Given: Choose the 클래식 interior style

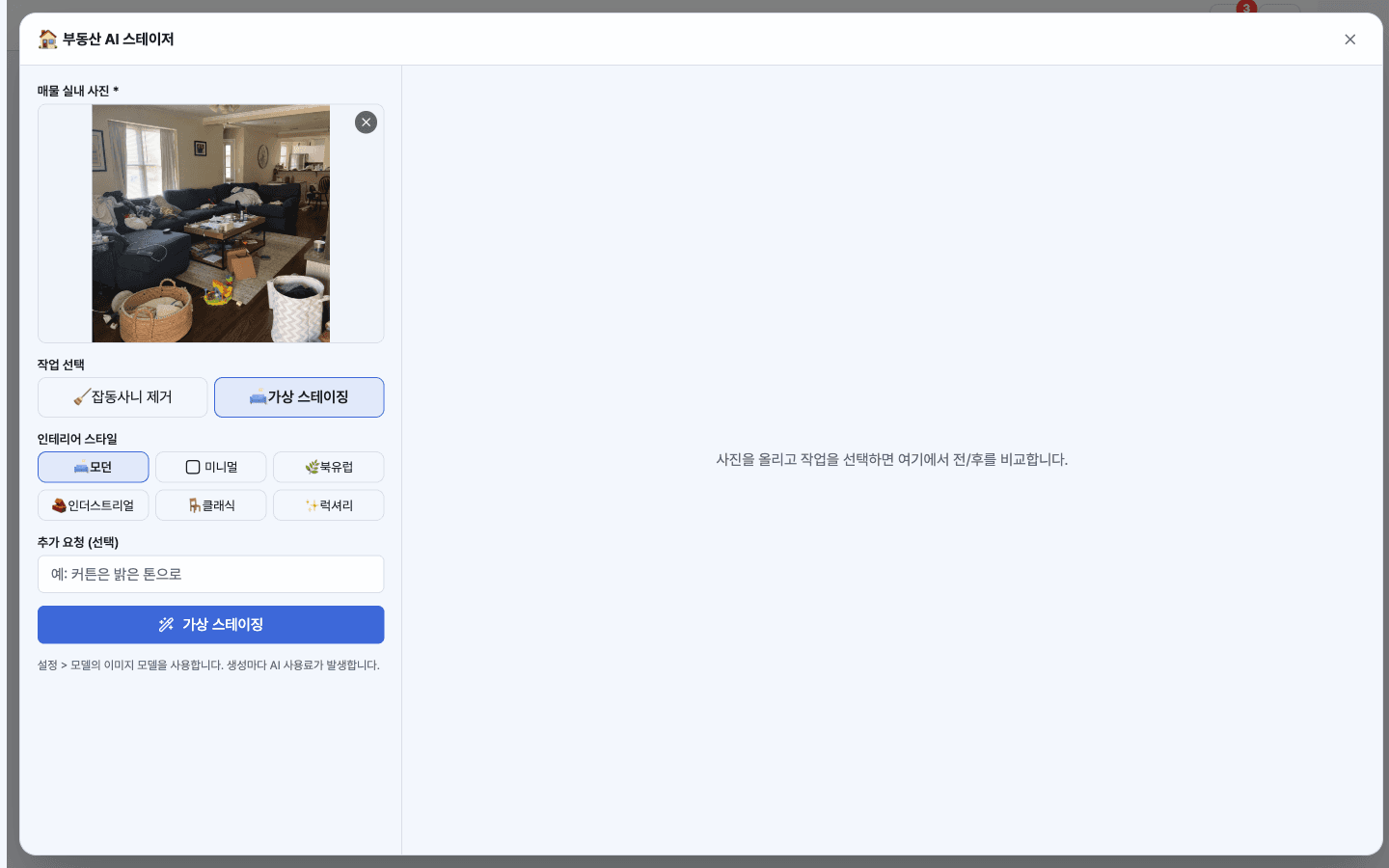Looking at the screenshot, I should [x=210, y=505].
